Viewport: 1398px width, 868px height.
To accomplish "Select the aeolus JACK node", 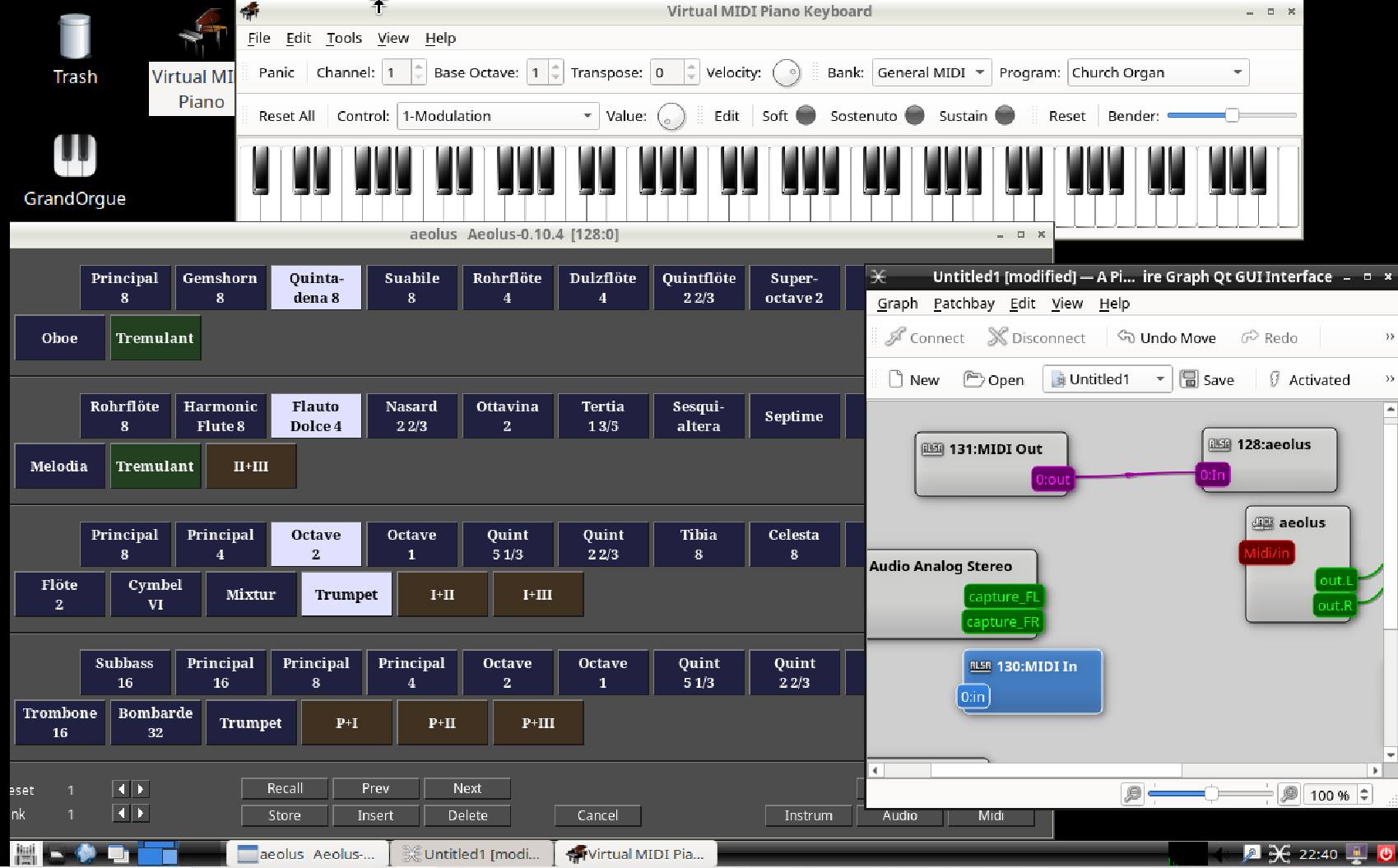I will [x=1298, y=564].
